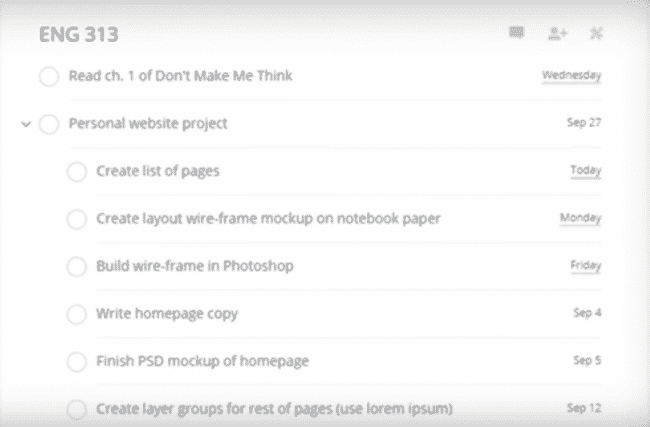The image size is (650, 427).
Task: Tick the Write homepage copy checkbox
Action: coord(77,314)
